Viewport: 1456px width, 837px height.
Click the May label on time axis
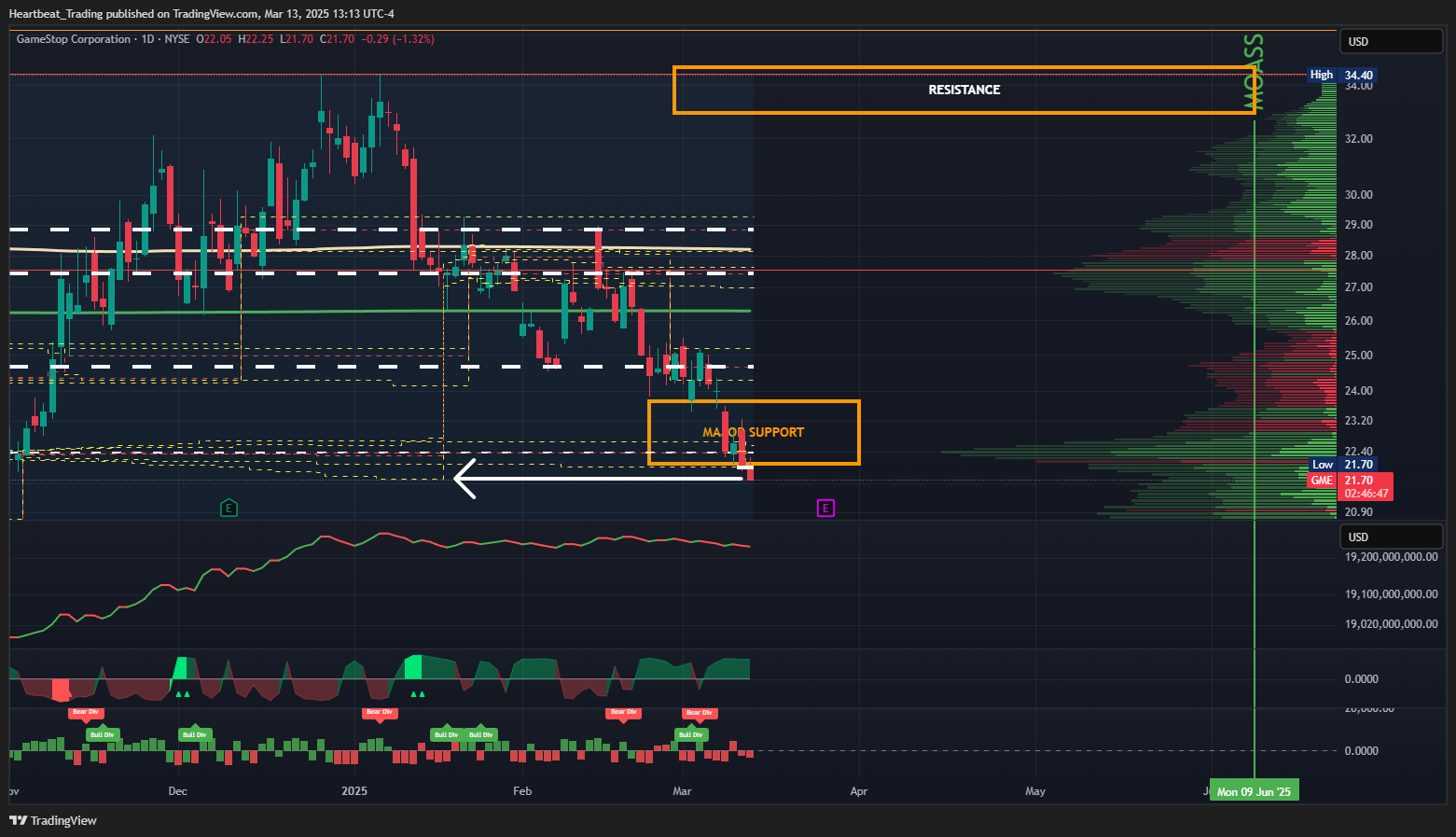[1035, 791]
